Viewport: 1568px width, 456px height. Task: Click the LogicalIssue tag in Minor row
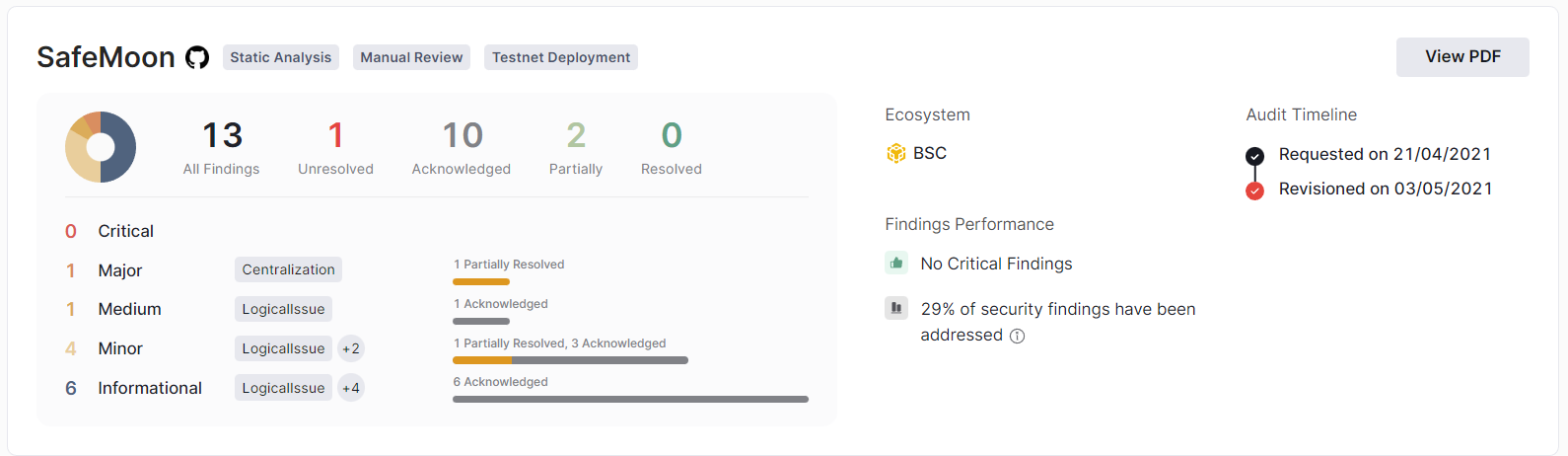pos(283,348)
